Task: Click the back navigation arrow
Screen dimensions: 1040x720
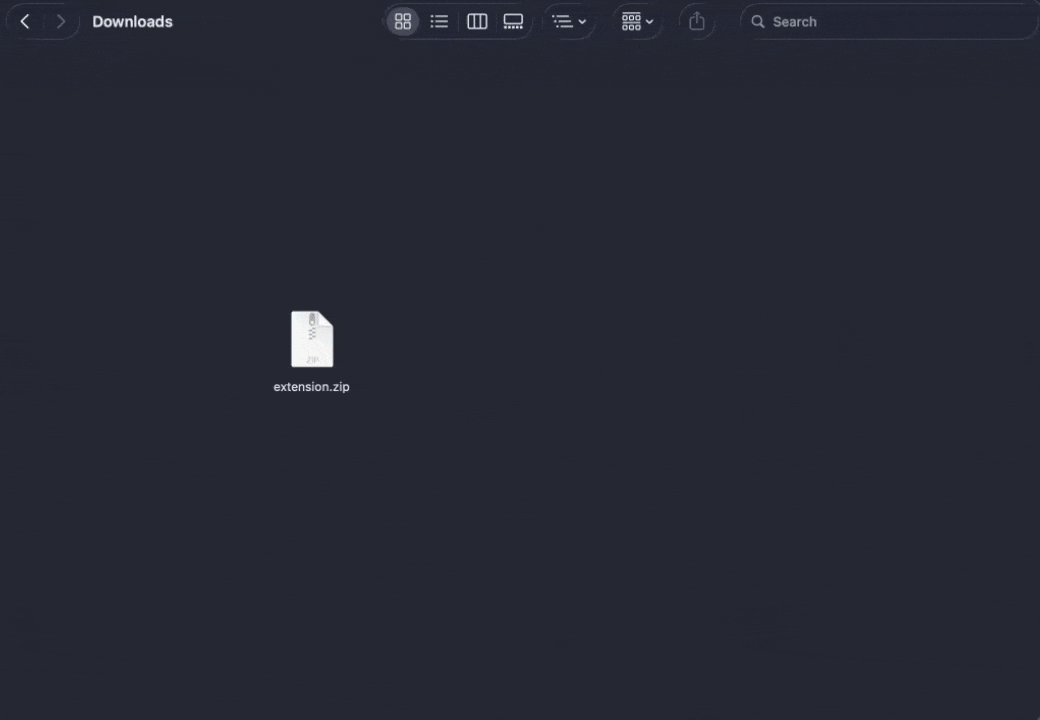Action: tap(24, 21)
